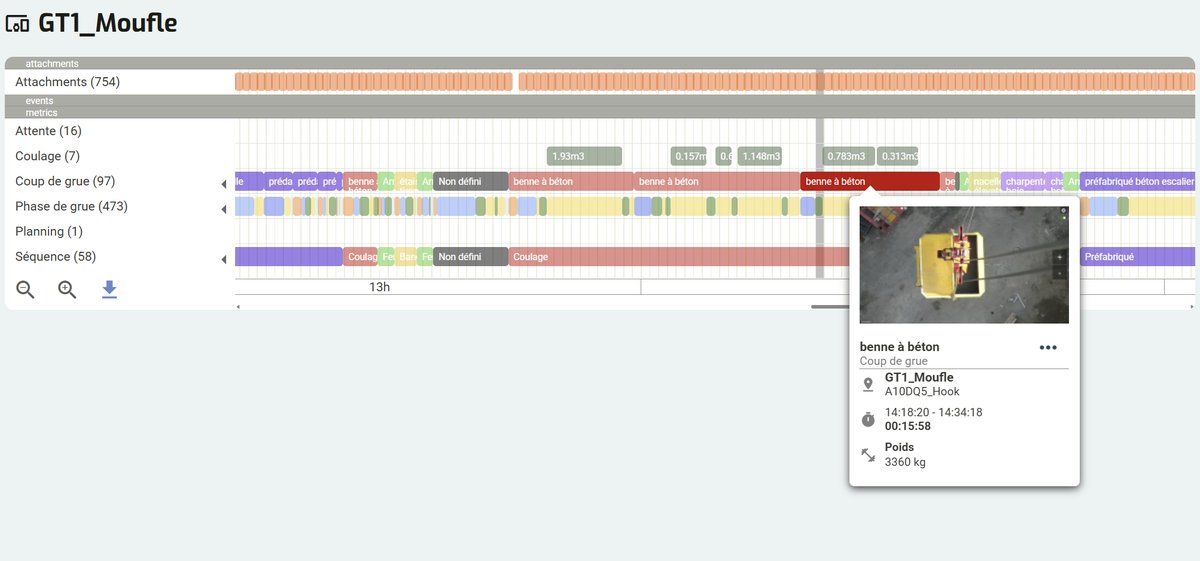
Task: Click the Coulage (7) row label
Action: tap(47, 156)
